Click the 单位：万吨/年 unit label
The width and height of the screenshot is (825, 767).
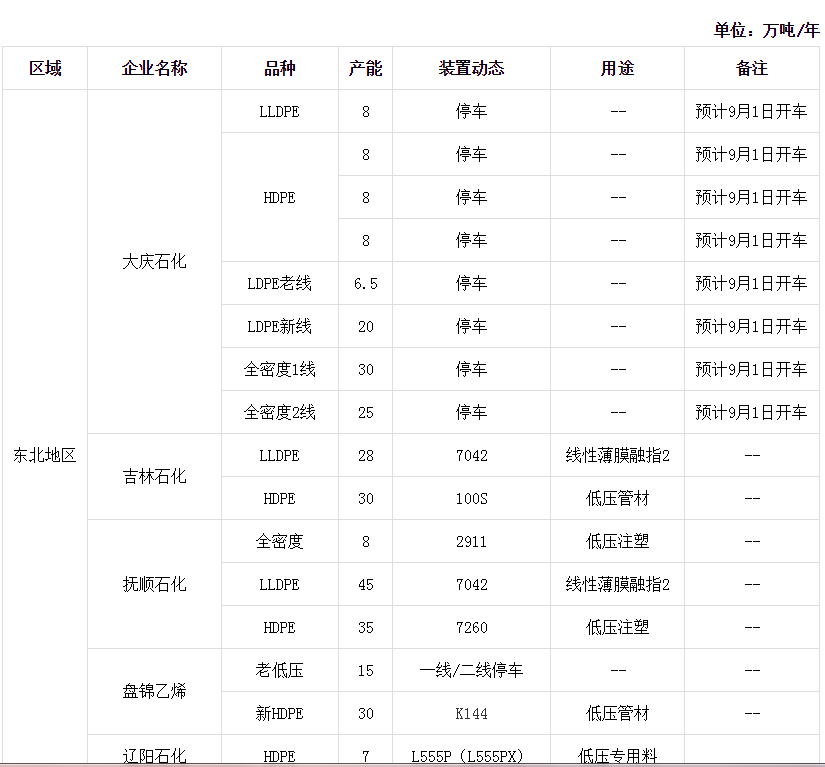pyautogui.click(x=766, y=30)
